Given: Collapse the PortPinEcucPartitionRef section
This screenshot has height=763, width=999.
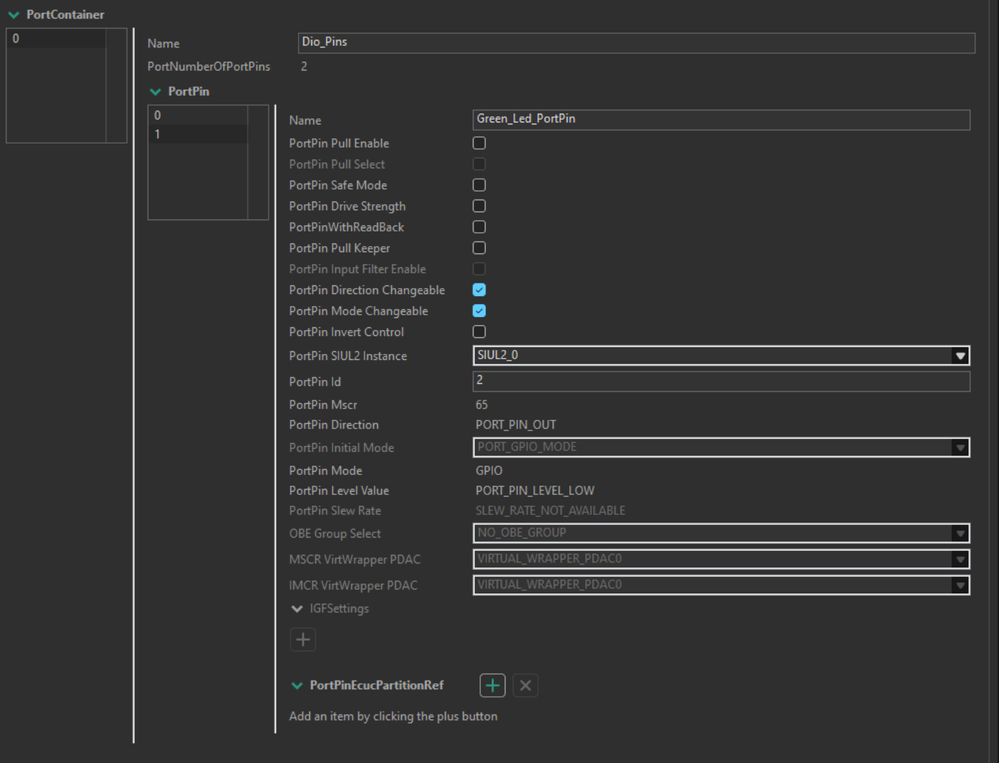Looking at the screenshot, I should click(x=297, y=686).
